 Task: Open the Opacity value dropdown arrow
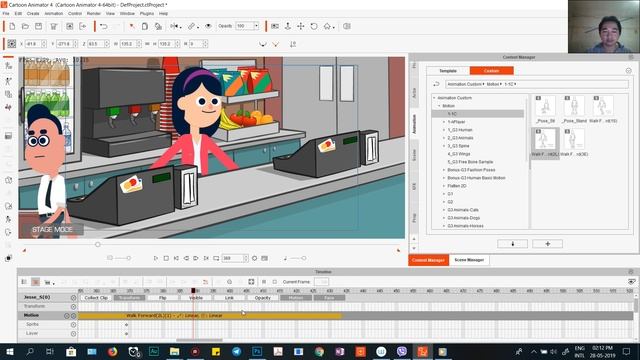[x=256, y=26]
